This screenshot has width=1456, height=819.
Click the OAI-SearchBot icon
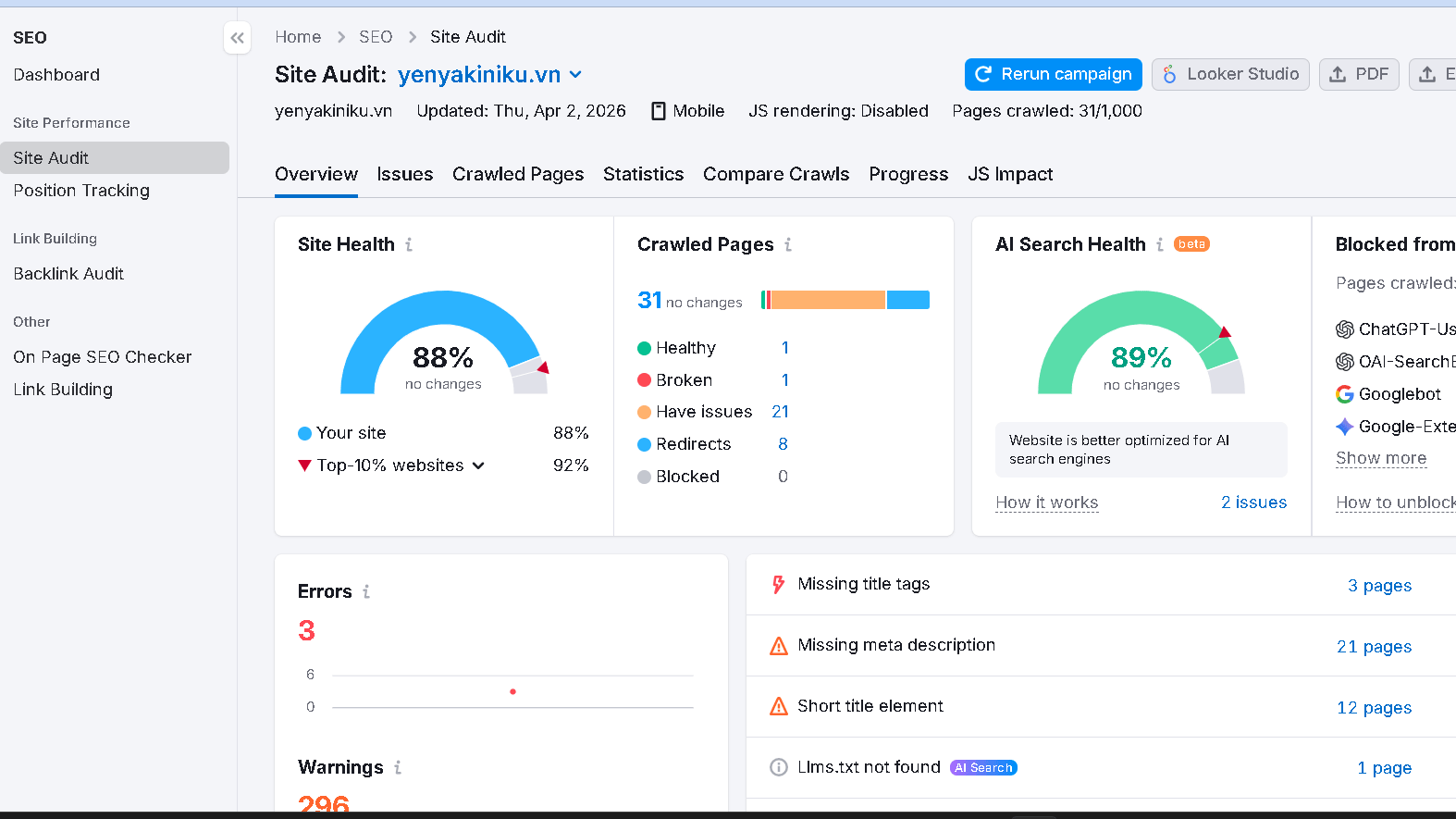(1345, 362)
